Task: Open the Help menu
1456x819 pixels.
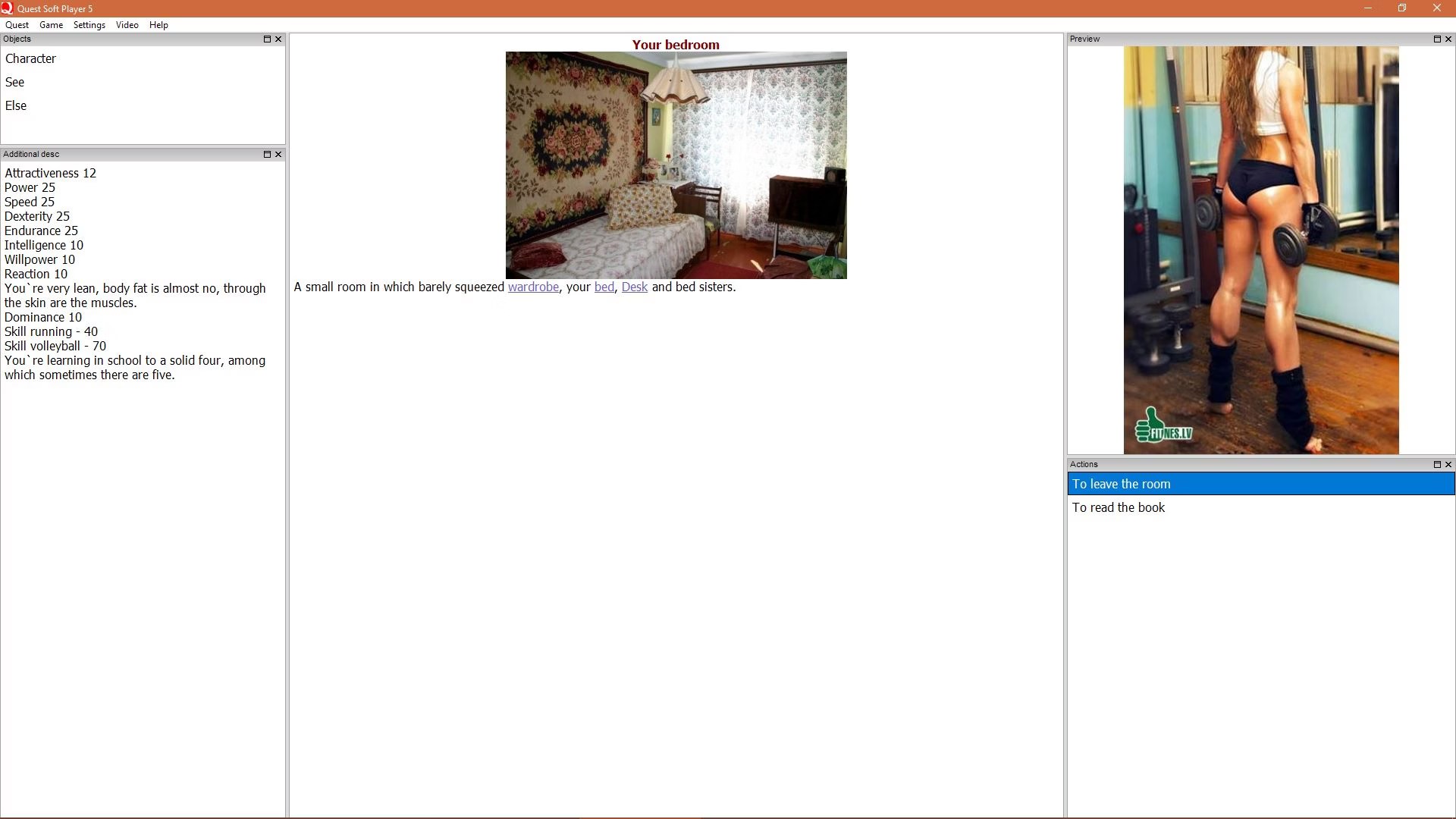Action: [158, 25]
